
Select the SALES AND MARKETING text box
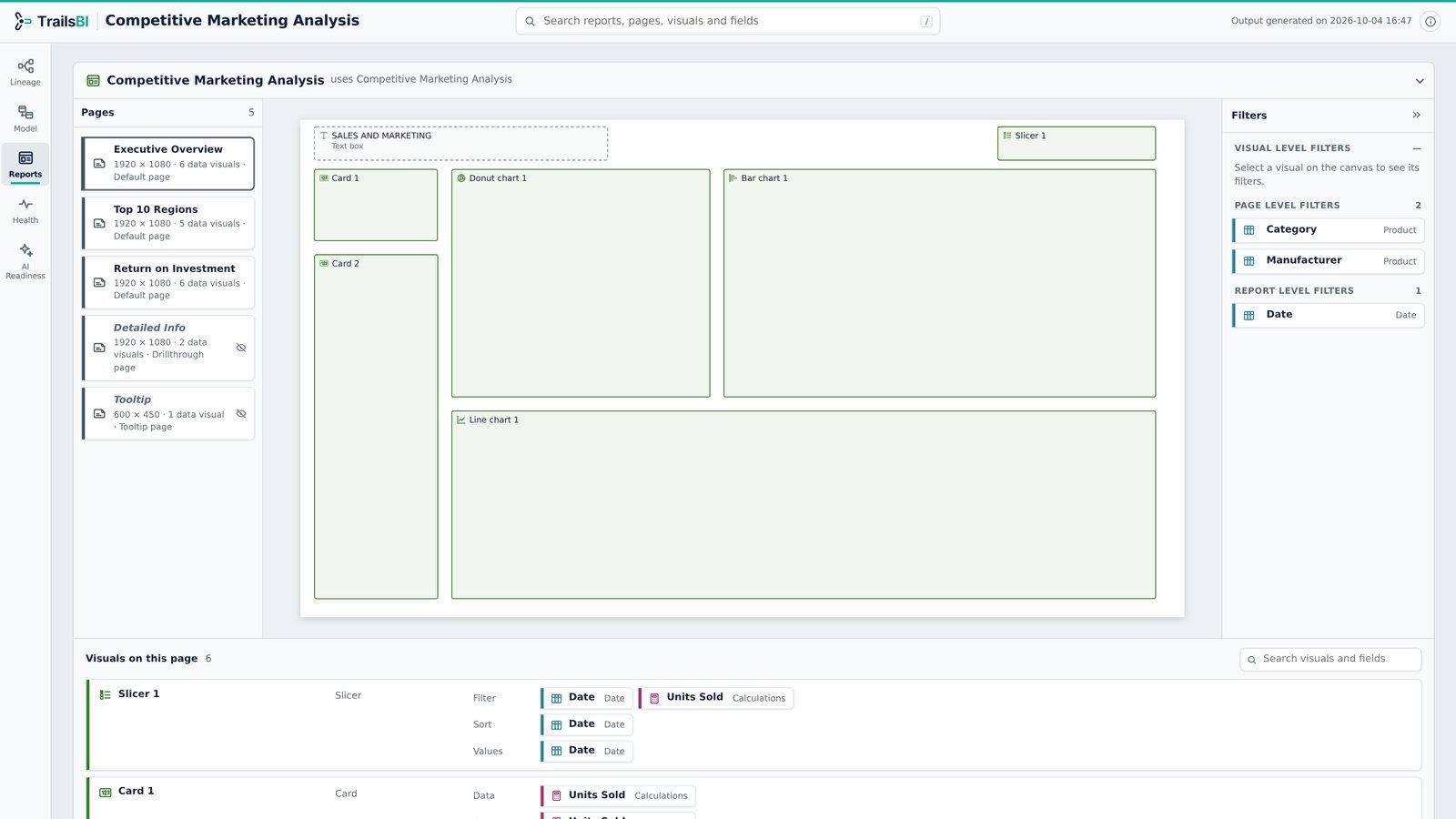tap(460, 144)
